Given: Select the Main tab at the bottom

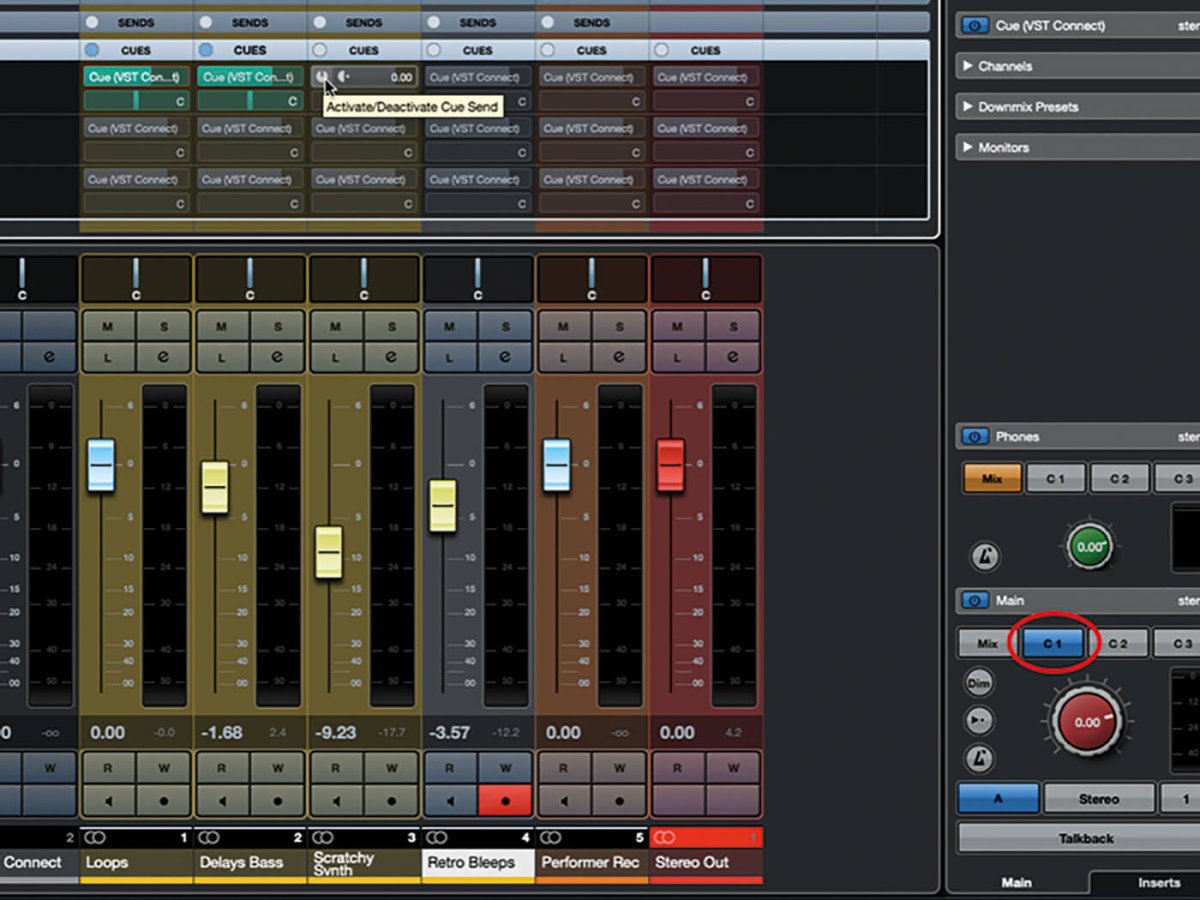Looking at the screenshot, I should (1016, 883).
